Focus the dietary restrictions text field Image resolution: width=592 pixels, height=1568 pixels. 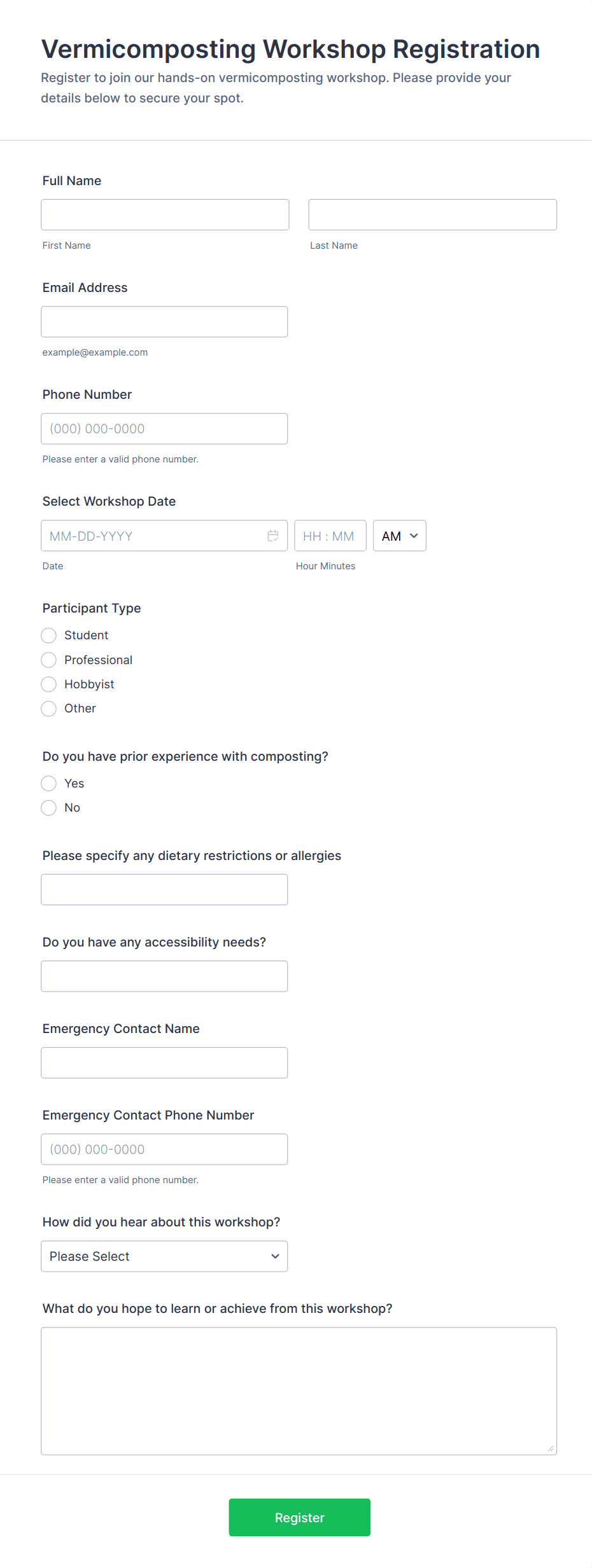(x=164, y=889)
